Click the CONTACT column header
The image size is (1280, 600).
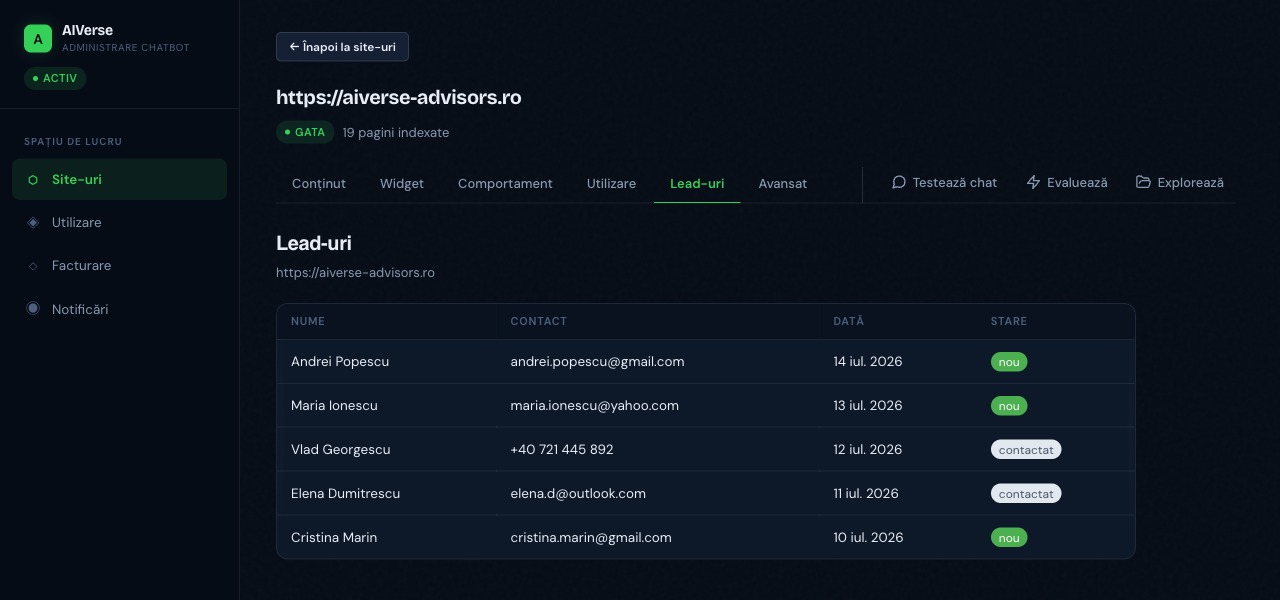point(539,321)
